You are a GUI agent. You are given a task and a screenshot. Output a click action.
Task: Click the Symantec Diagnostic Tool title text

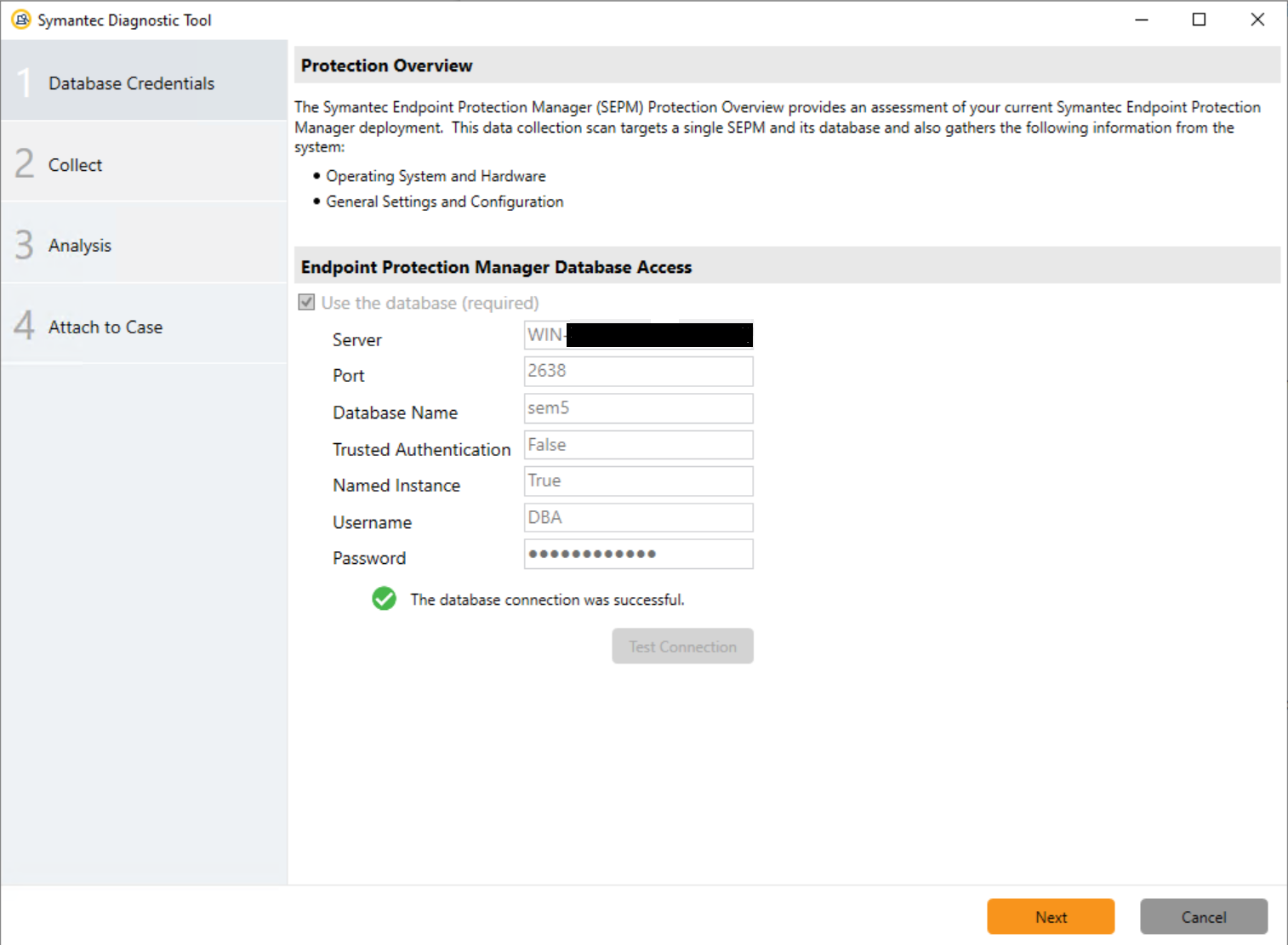pos(124,20)
